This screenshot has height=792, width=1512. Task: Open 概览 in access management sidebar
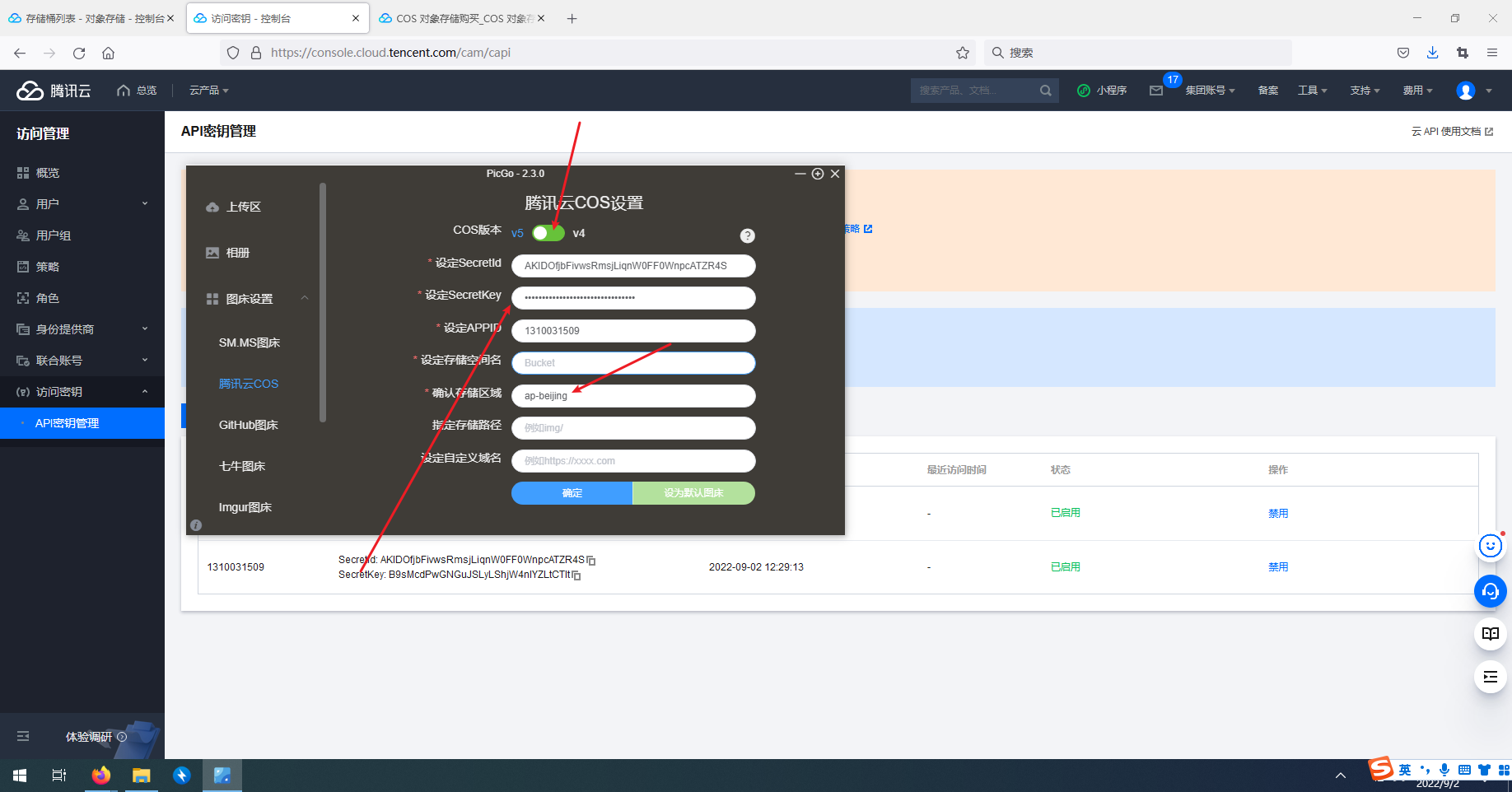click(x=82, y=173)
